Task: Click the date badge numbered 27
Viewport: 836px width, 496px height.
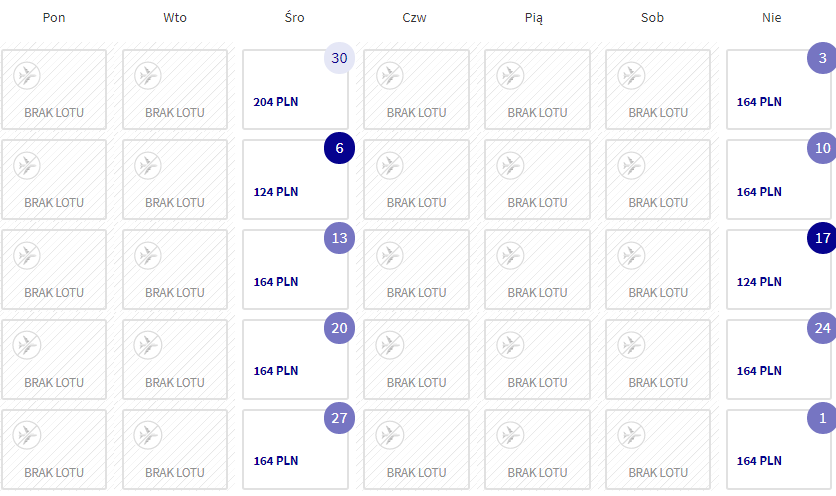Action: click(x=340, y=418)
